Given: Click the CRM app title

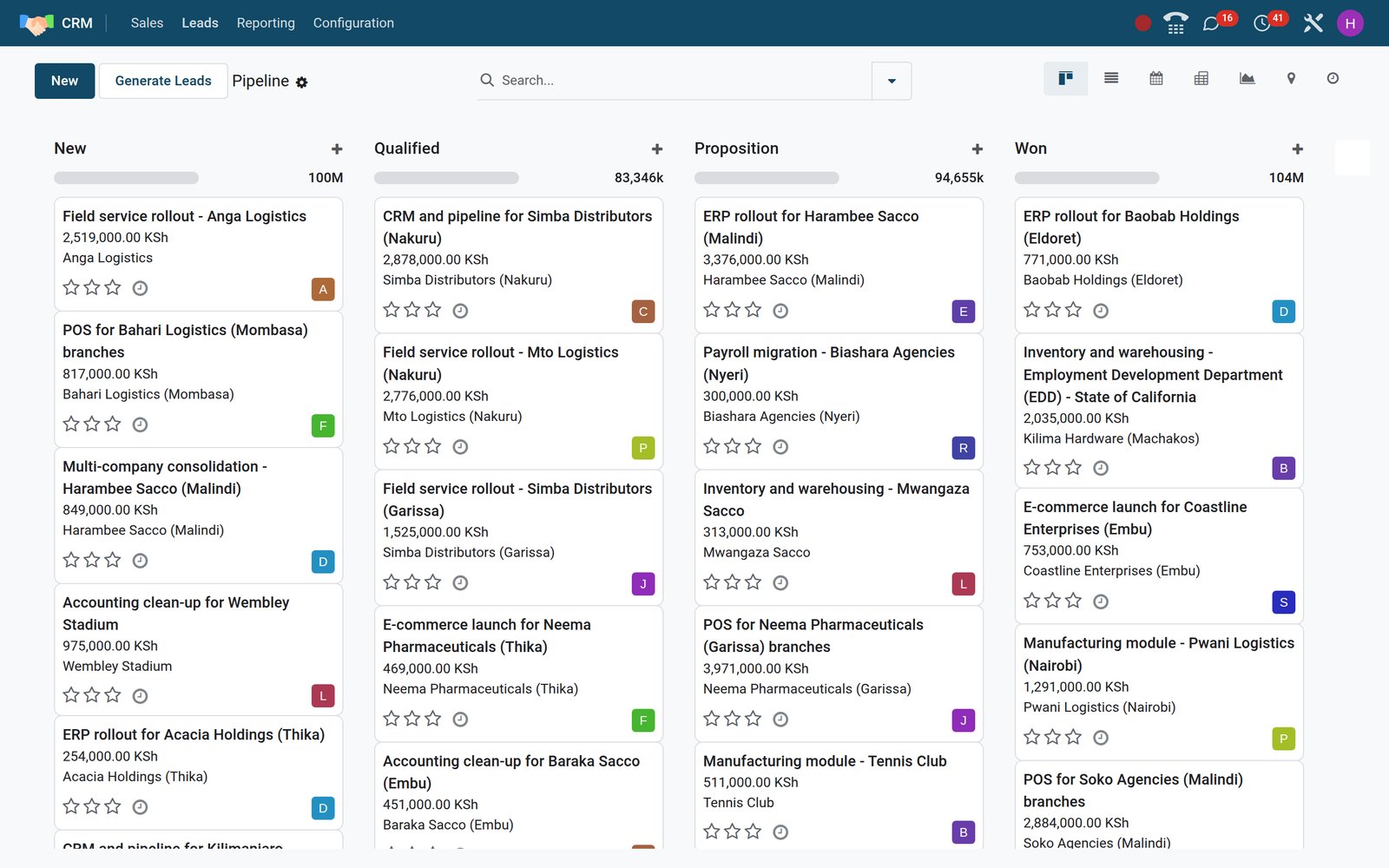Looking at the screenshot, I should pos(77,23).
